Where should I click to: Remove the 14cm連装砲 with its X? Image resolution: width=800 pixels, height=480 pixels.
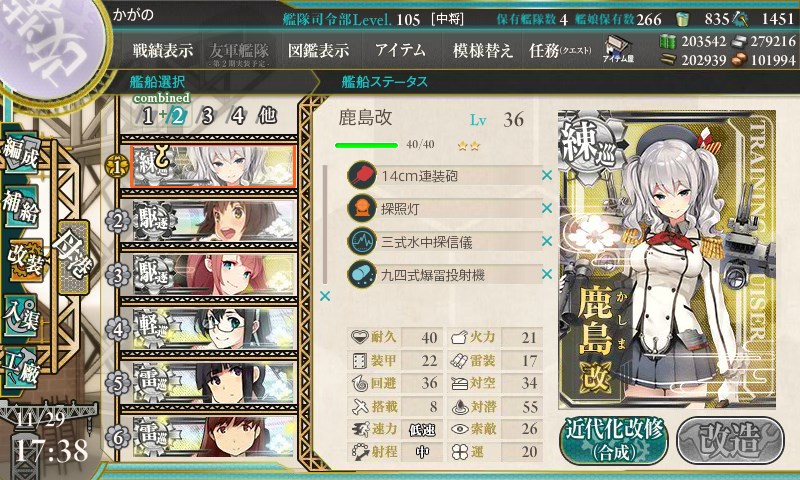(547, 175)
